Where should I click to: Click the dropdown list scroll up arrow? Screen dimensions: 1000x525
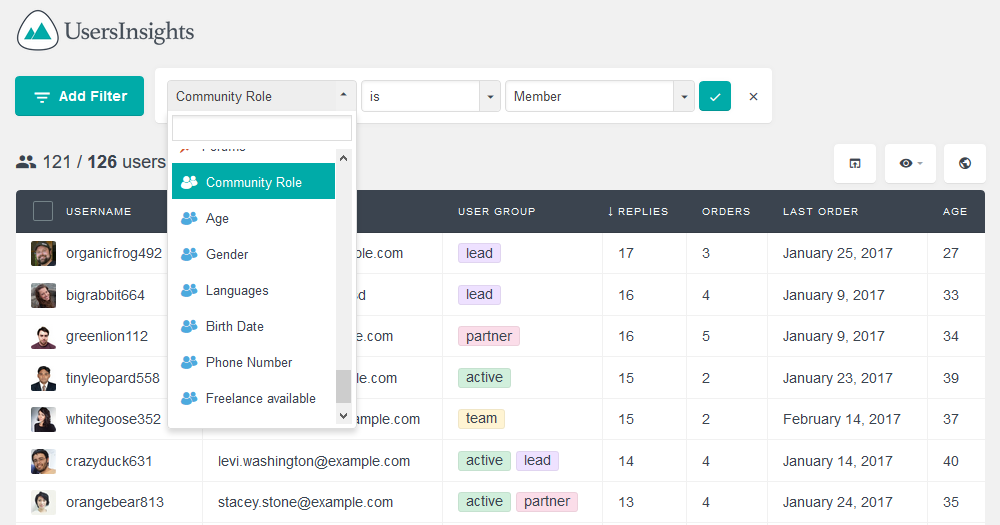pyautogui.click(x=344, y=158)
